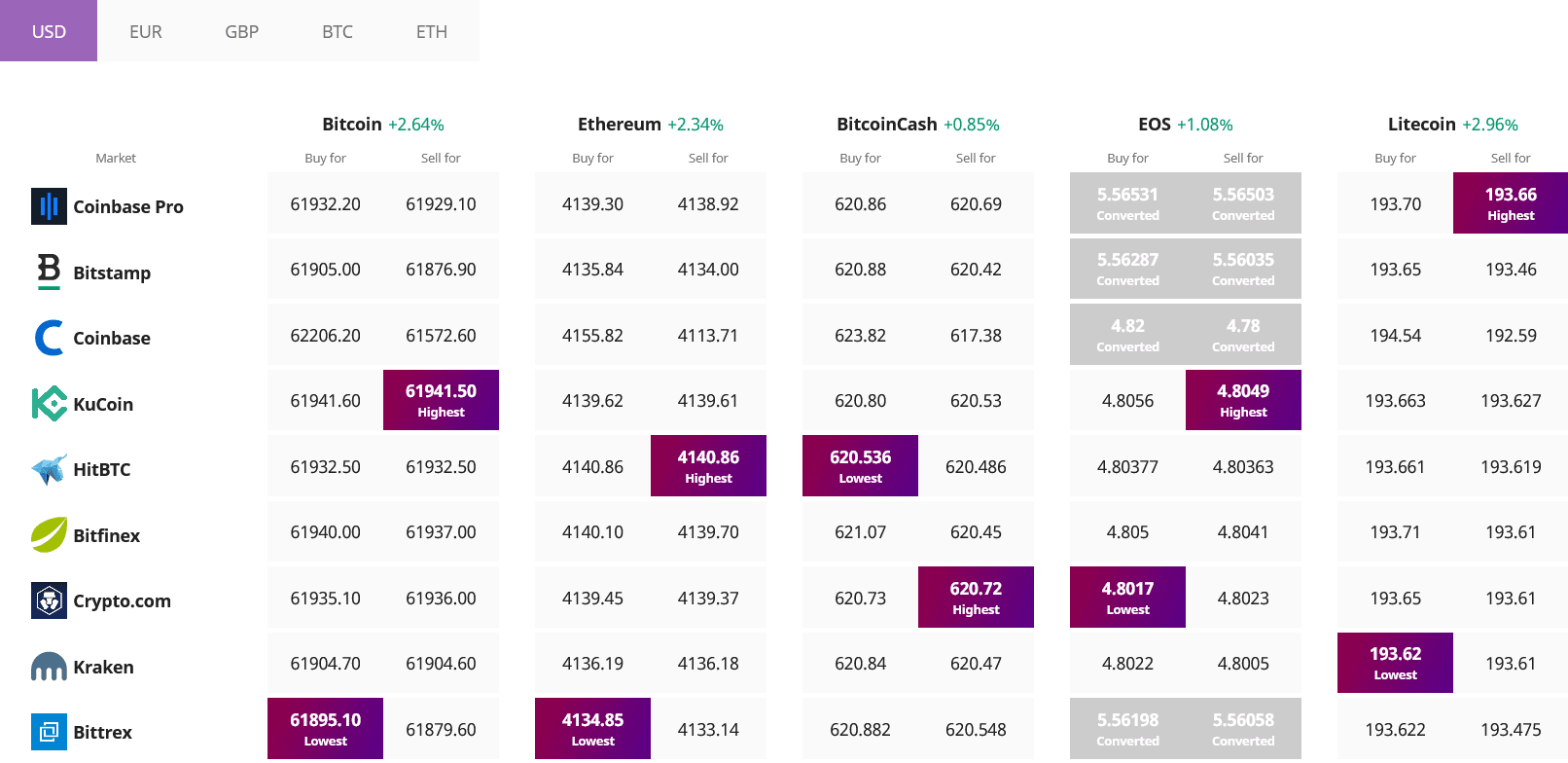Screen dimensions: 1568x763
Task: Click the Bitcoin Buy for column label
Action: (x=325, y=158)
